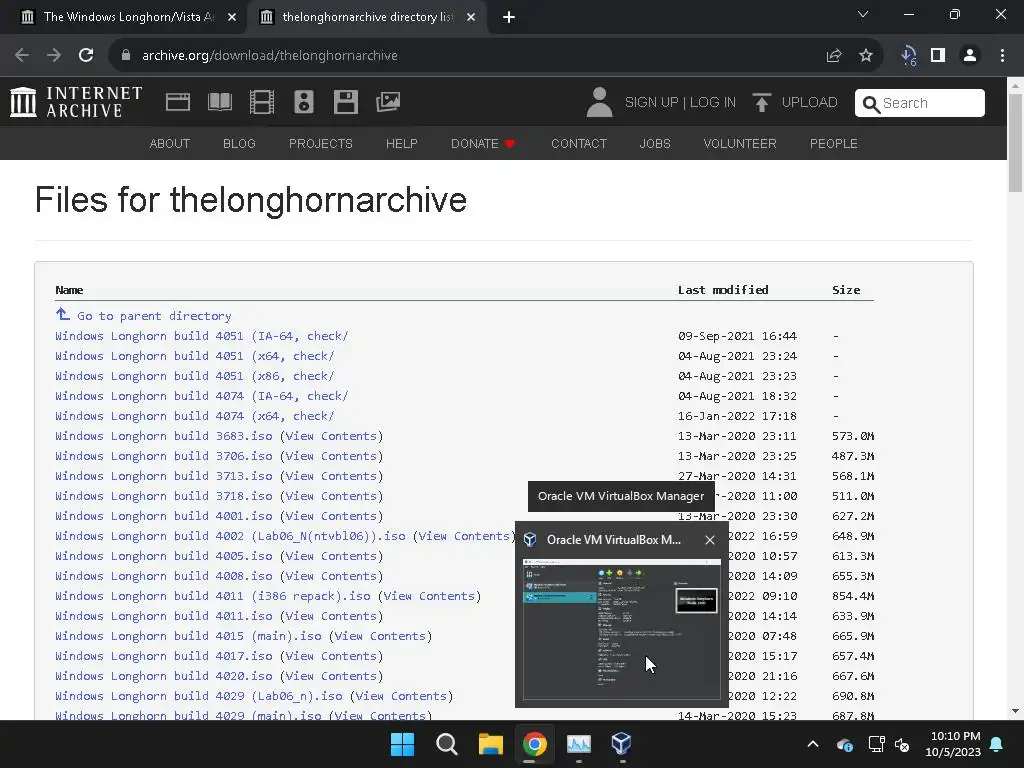Open the Internet Archive video film icon
1024x768 pixels.
262,102
